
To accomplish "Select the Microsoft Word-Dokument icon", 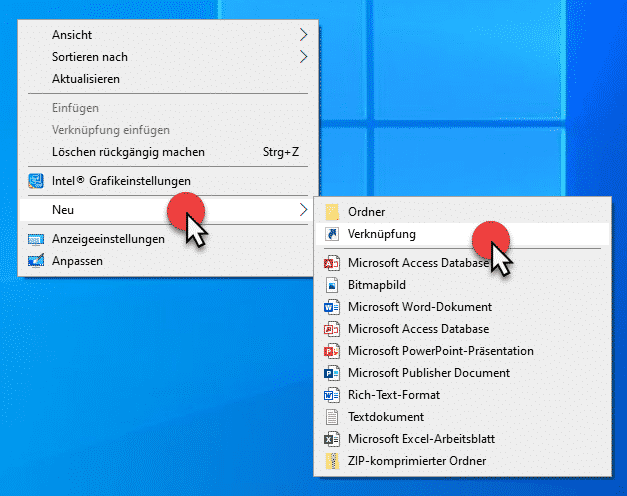I will [332, 307].
